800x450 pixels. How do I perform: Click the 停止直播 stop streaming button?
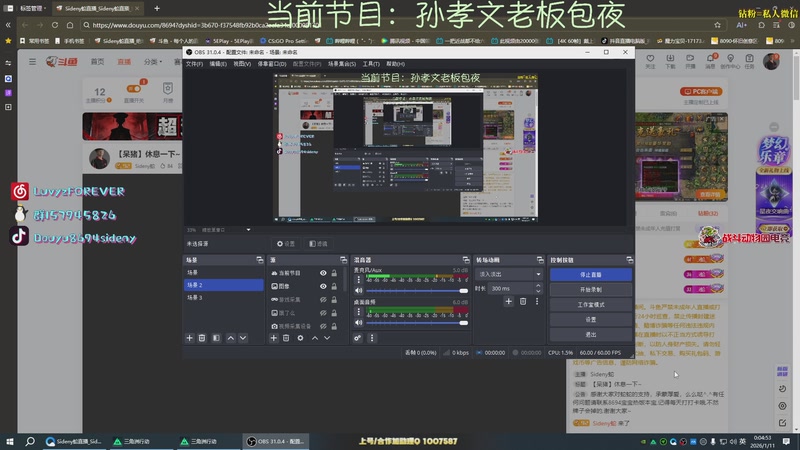591,274
